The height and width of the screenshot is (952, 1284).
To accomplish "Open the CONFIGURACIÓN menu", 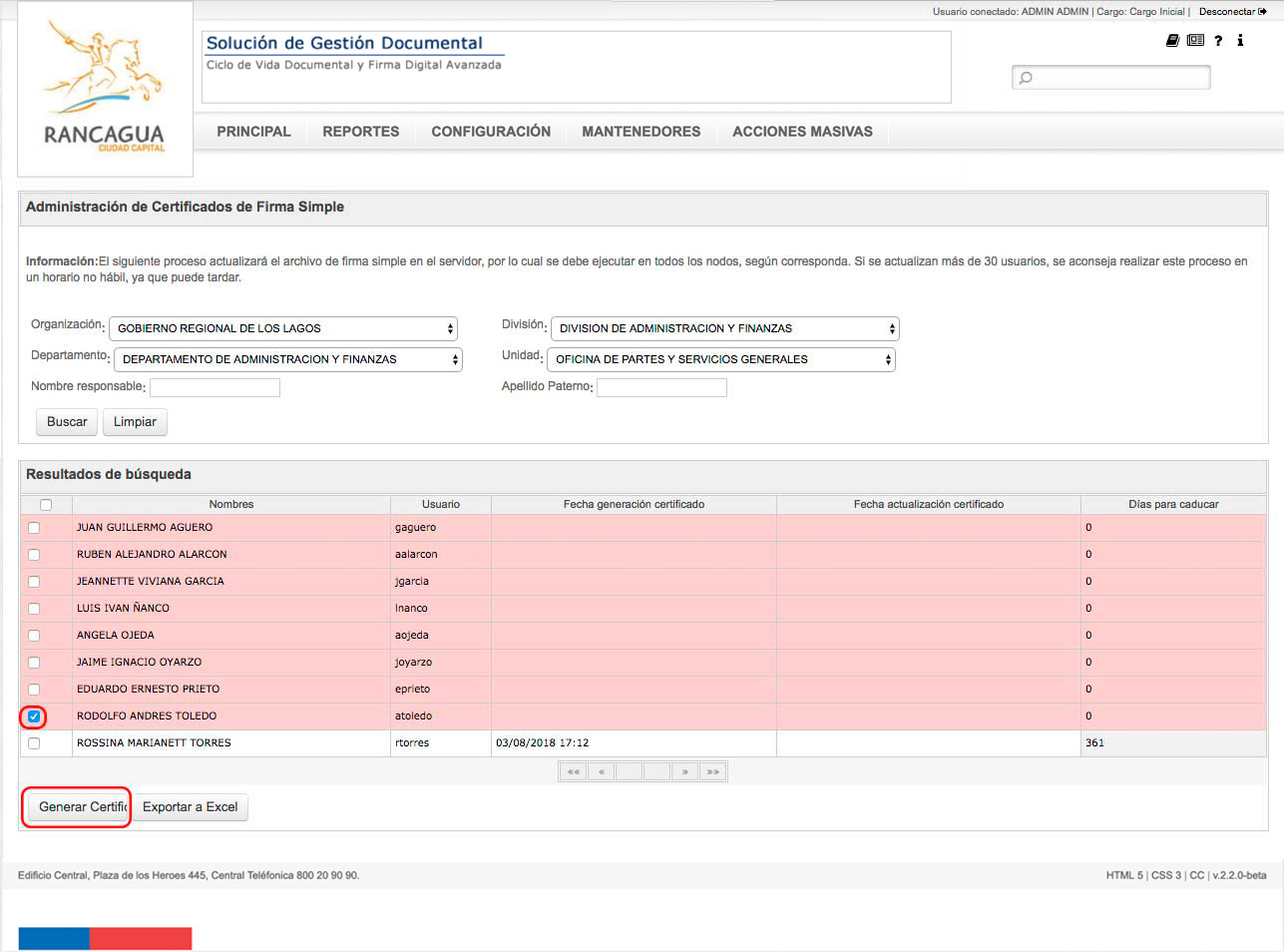I will 491,132.
